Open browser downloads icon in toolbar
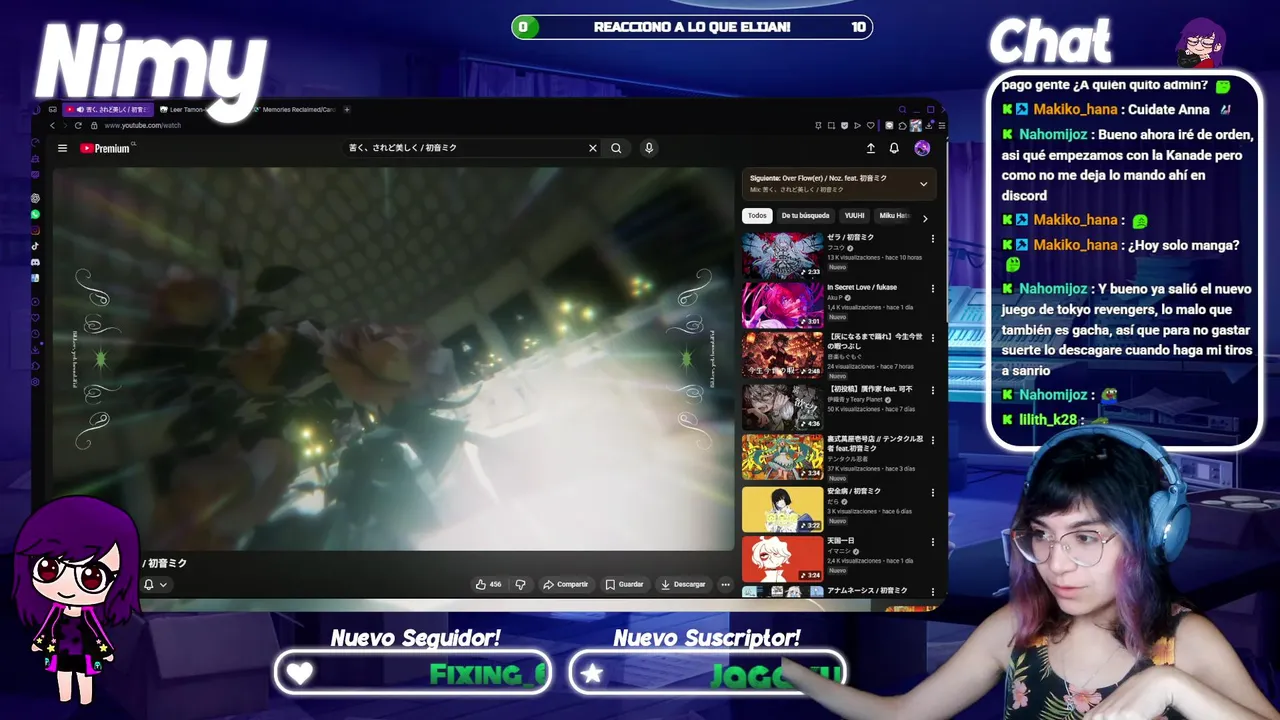The width and height of the screenshot is (1280, 720). tap(928, 125)
